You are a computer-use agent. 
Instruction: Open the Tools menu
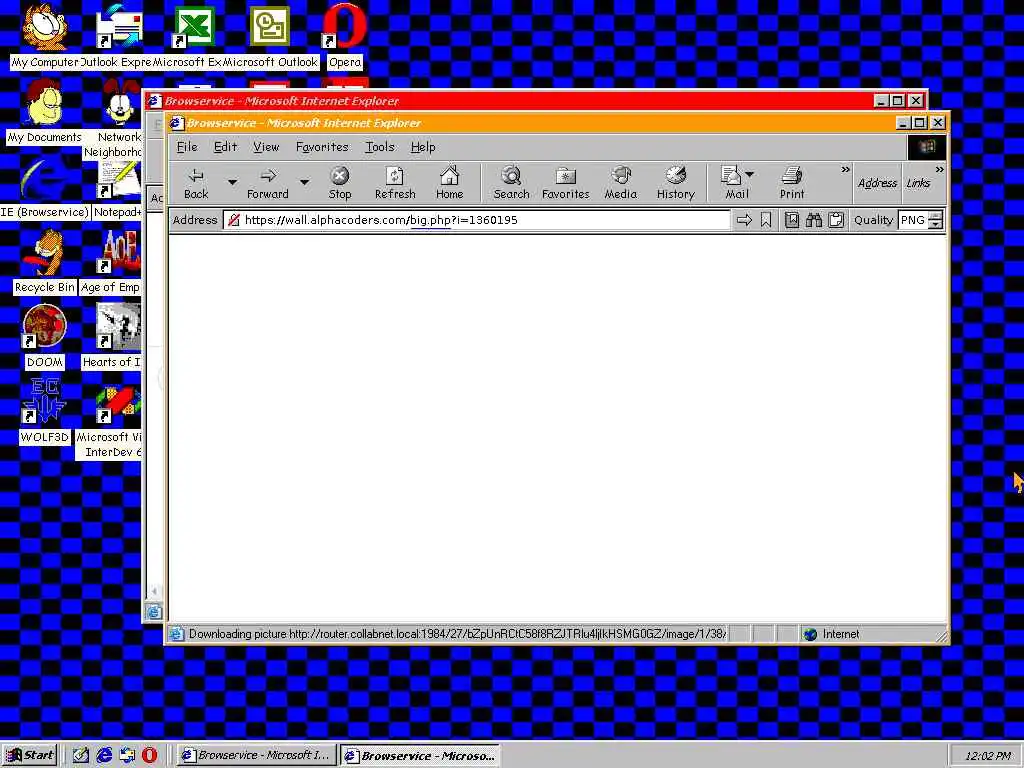click(379, 147)
